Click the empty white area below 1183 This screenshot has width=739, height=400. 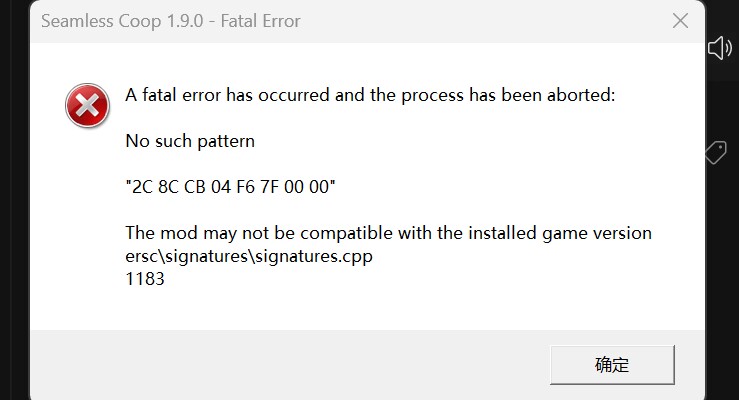[x=330, y=309]
